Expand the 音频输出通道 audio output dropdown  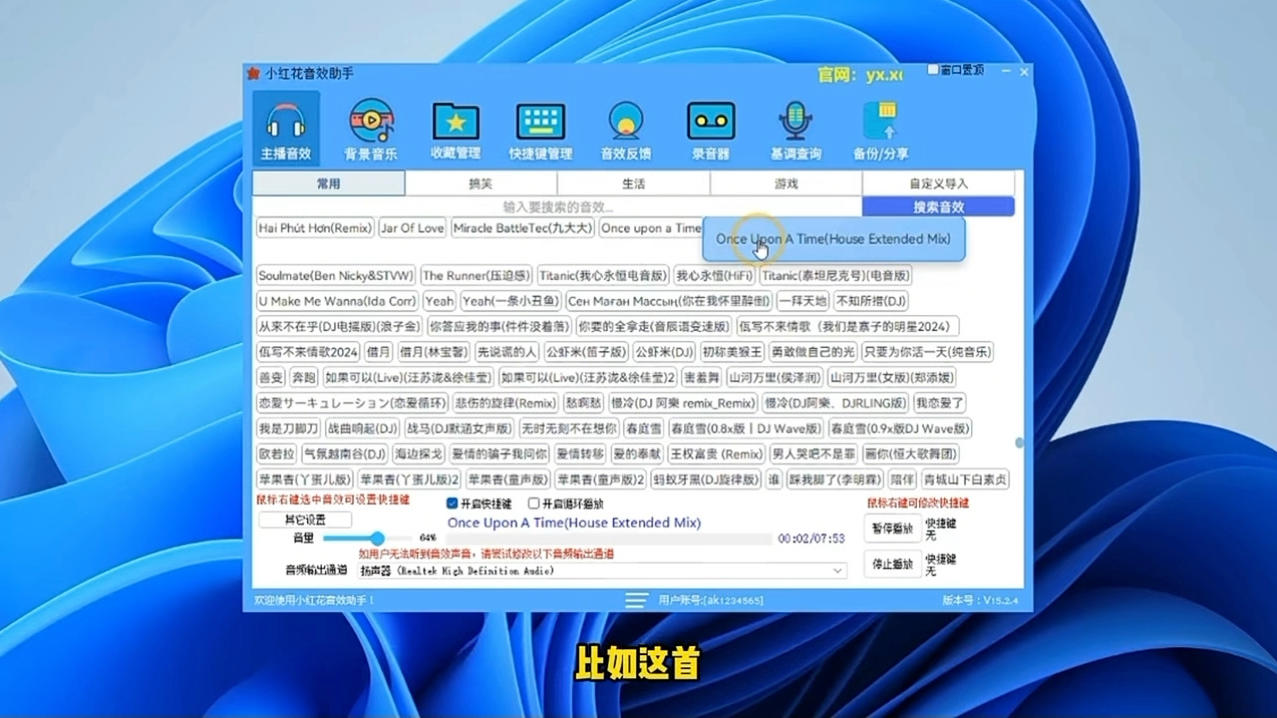(x=837, y=571)
